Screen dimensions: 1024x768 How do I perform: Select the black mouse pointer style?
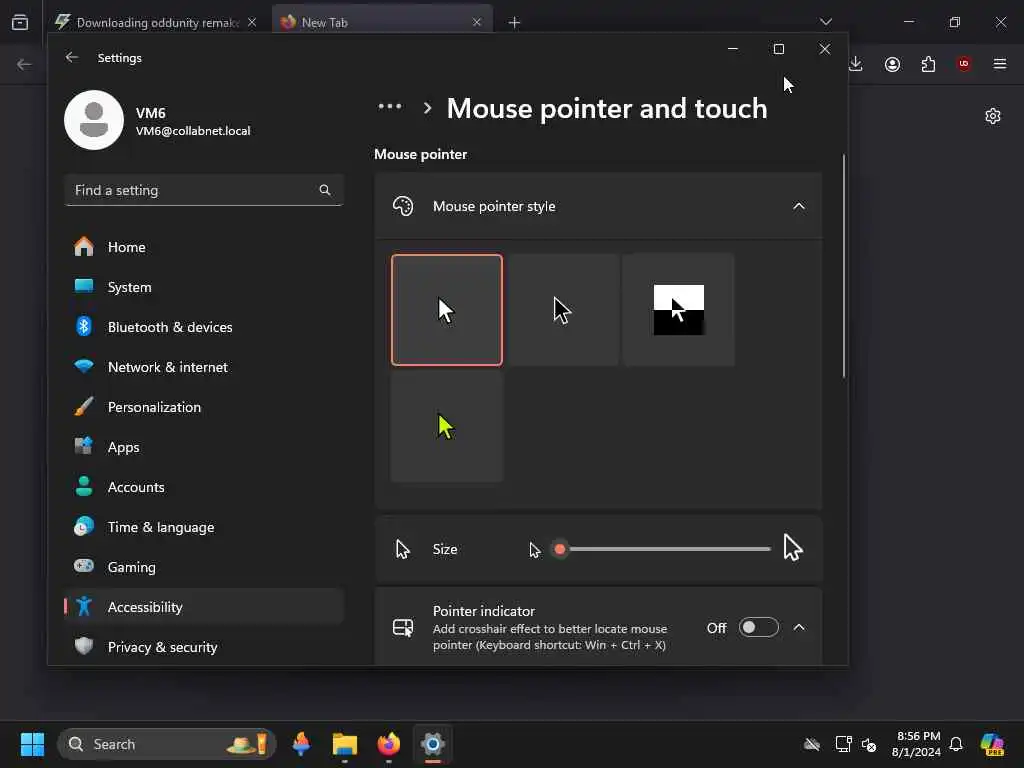[x=563, y=310]
